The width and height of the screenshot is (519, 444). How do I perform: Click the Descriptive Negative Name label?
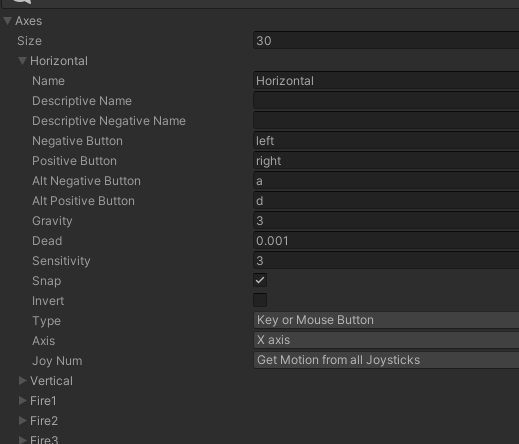point(109,121)
